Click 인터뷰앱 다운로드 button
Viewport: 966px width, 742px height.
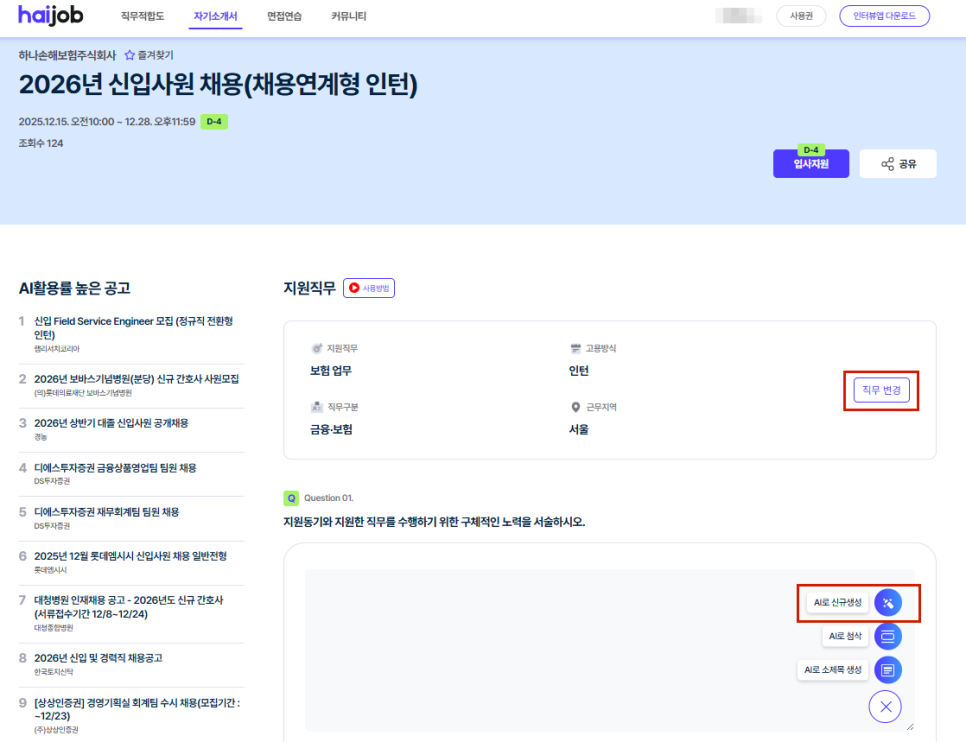[x=884, y=16]
